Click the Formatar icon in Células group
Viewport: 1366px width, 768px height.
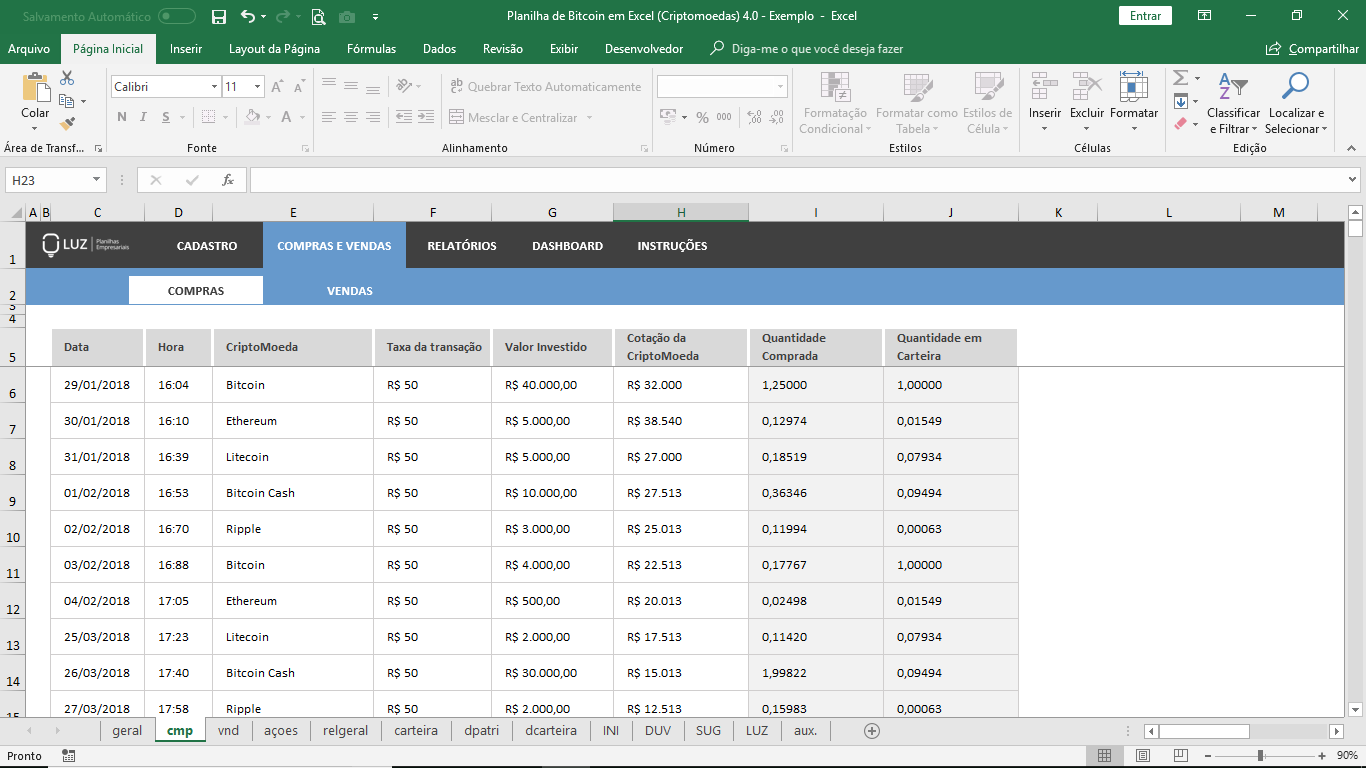[1133, 100]
